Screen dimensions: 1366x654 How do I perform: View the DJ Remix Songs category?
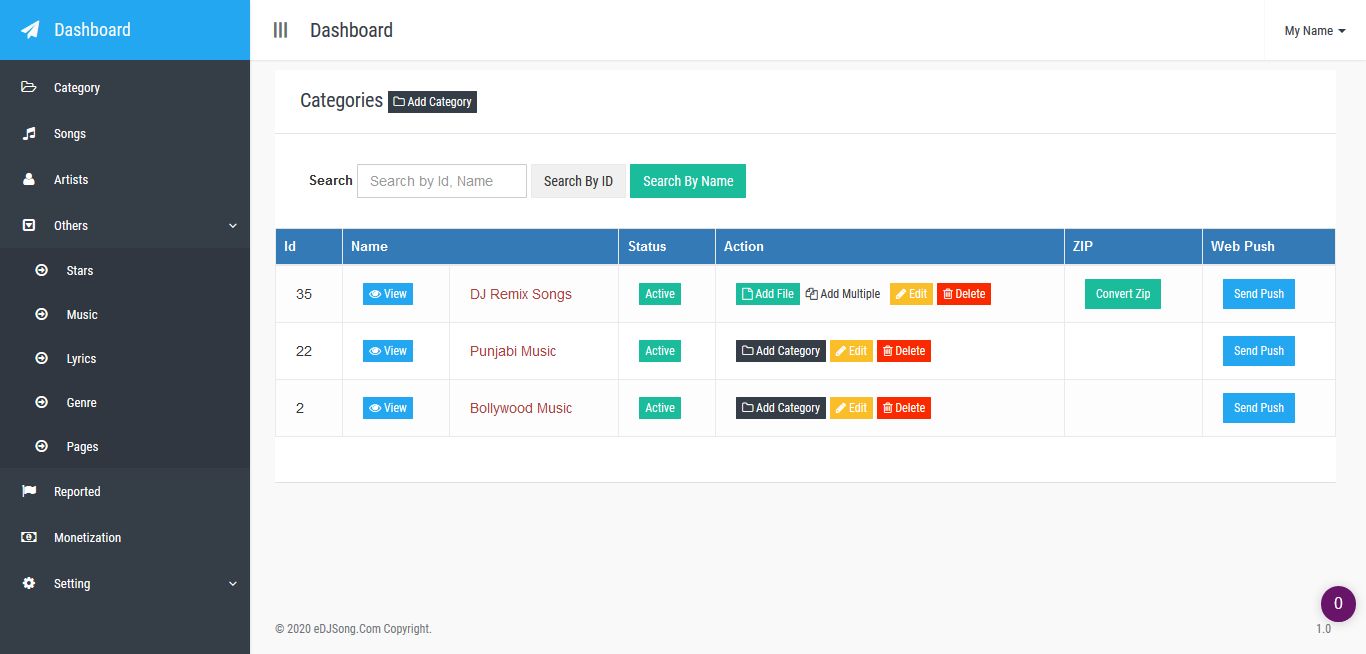click(x=388, y=294)
